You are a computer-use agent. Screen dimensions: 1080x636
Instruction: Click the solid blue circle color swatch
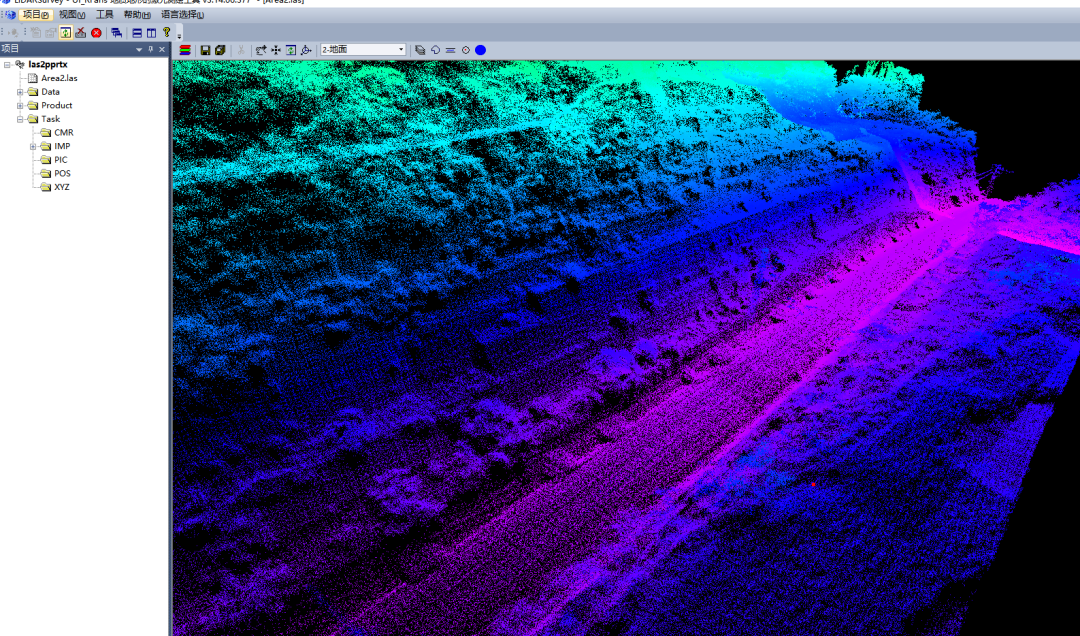(481, 50)
